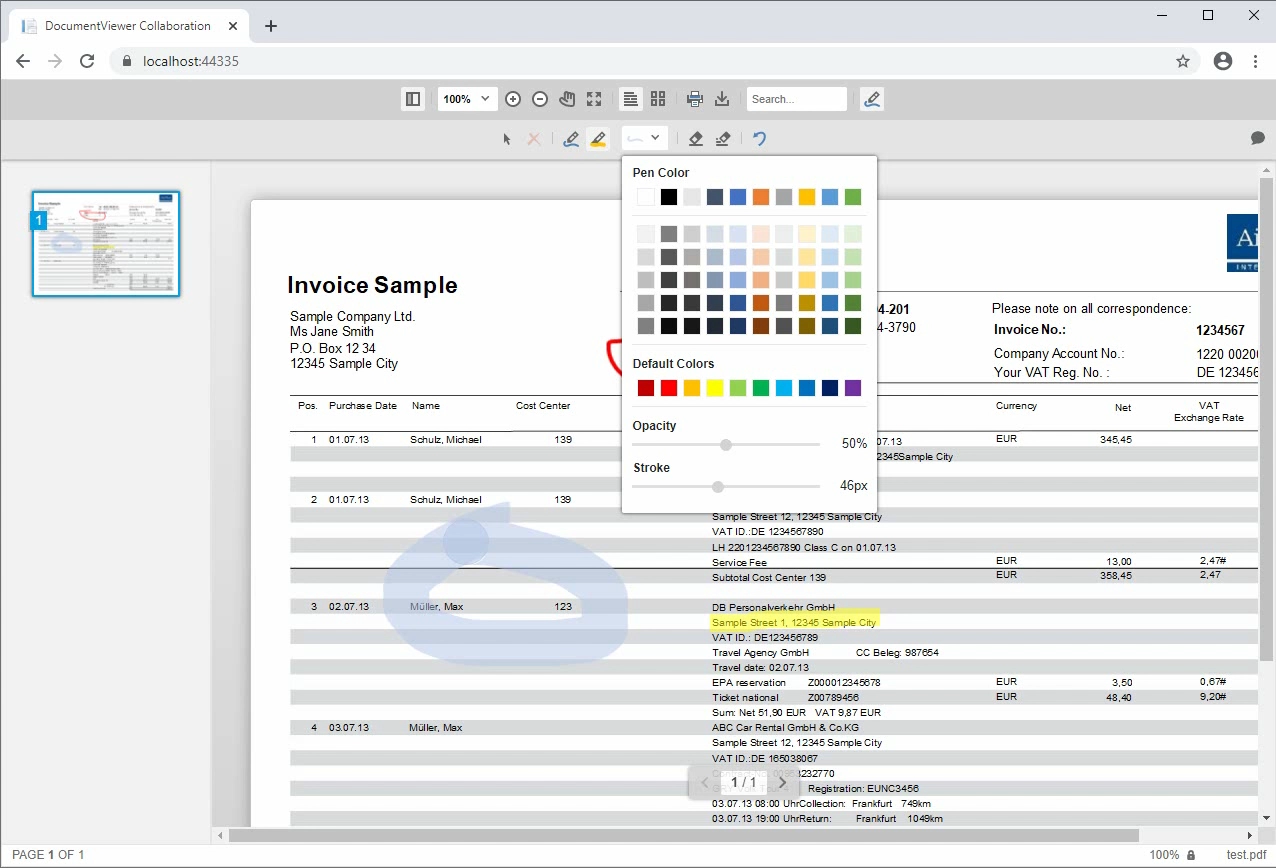Toggle the annotations pen button in the top toolbar
This screenshot has width=1276, height=868.
click(x=872, y=99)
